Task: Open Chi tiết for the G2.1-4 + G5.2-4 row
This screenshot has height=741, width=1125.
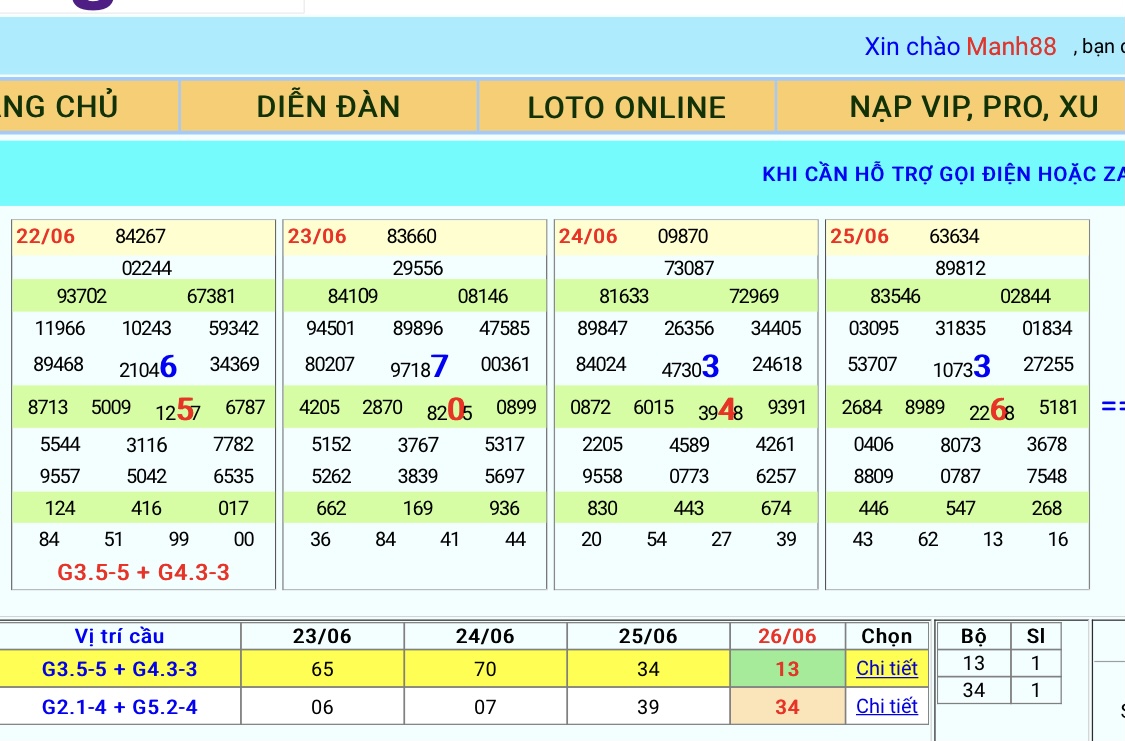Action: pyautogui.click(x=886, y=707)
